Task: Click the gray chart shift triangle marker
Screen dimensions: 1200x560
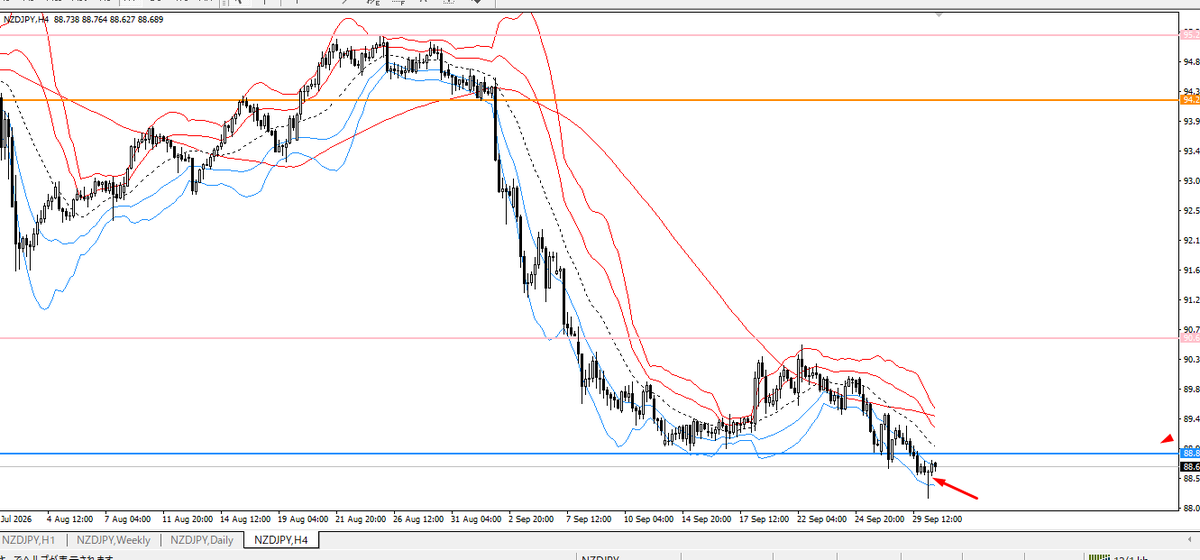Action: click(938, 15)
